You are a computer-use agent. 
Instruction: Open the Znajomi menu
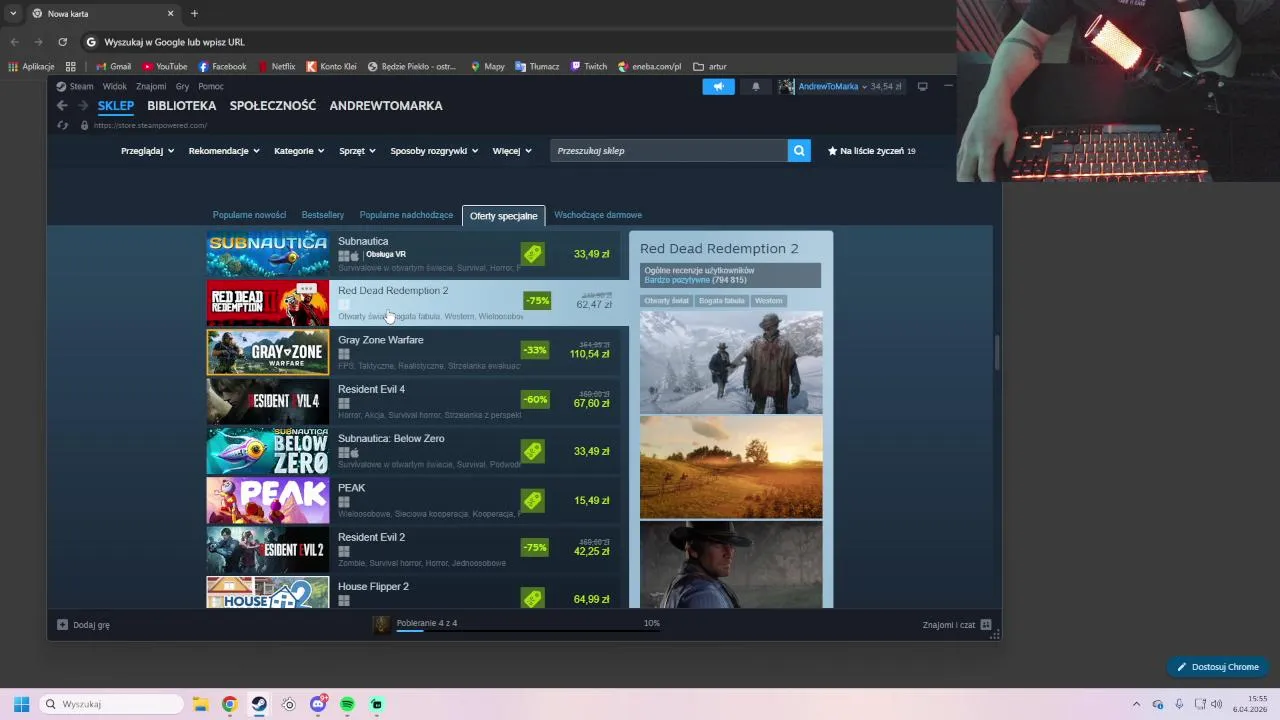click(x=151, y=86)
